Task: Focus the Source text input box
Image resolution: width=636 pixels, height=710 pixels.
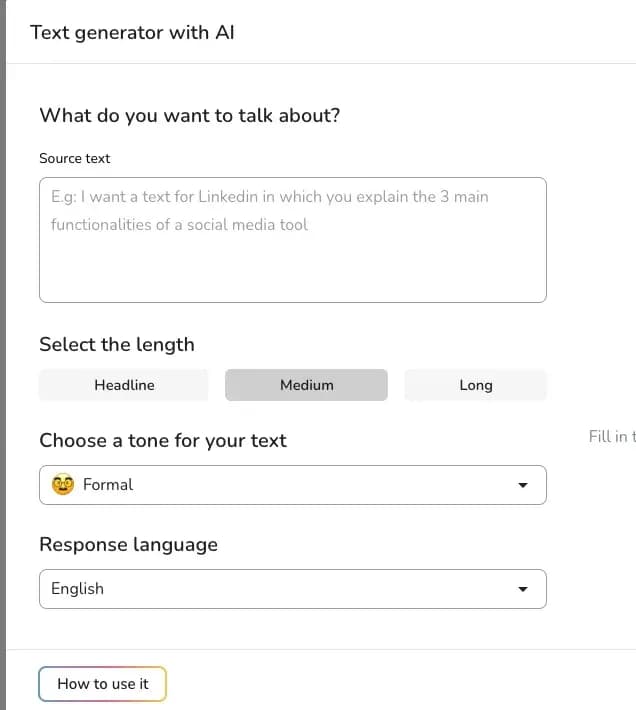Action: pos(293,240)
